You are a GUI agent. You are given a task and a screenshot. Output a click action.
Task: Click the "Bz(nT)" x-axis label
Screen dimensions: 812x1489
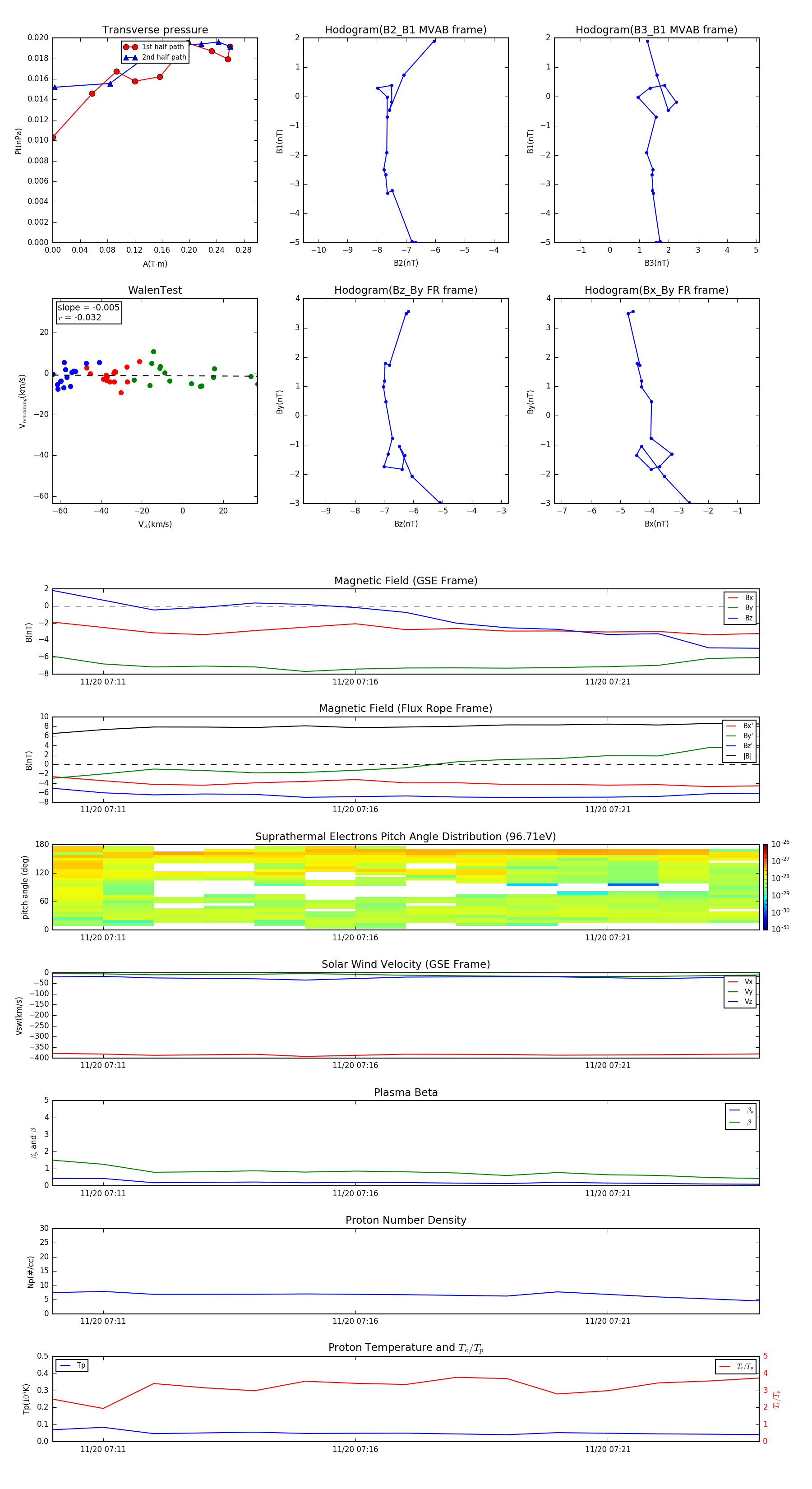[x=406, y=524]
